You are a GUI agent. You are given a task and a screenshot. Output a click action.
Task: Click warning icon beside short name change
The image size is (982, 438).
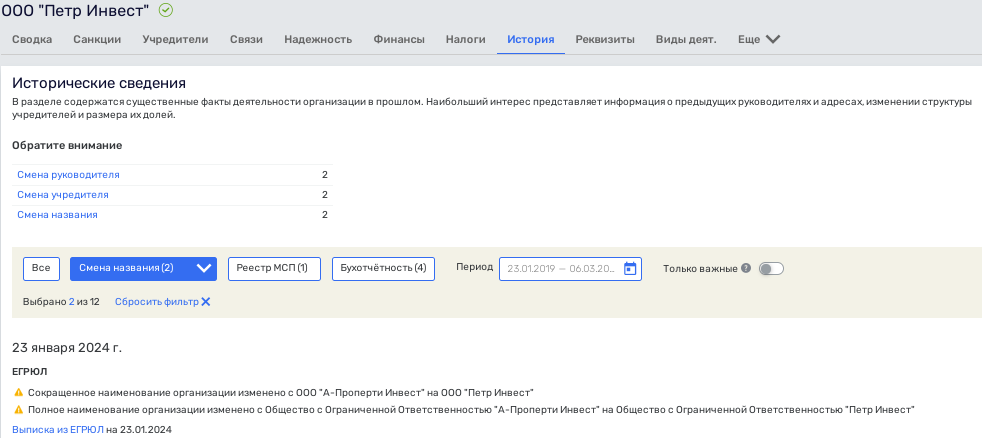18,393
